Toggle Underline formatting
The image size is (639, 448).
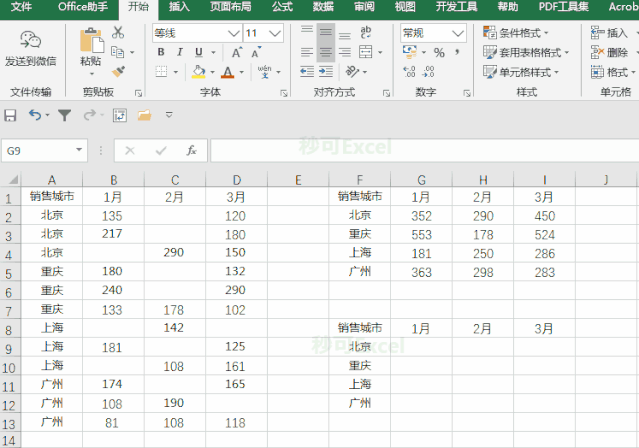click(x=199, y=52)
